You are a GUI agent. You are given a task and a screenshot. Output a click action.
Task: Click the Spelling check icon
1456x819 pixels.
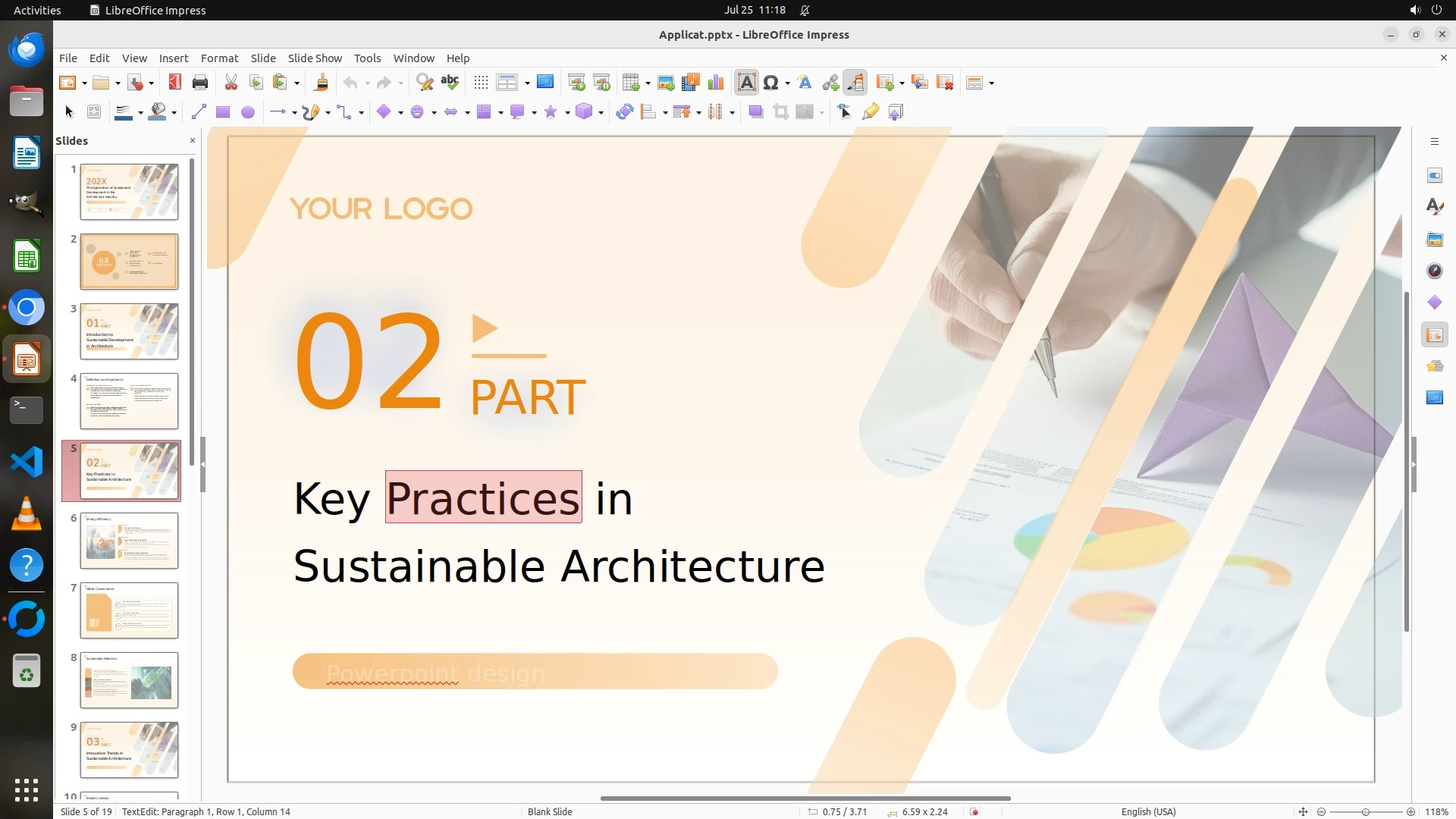point(450,83)
